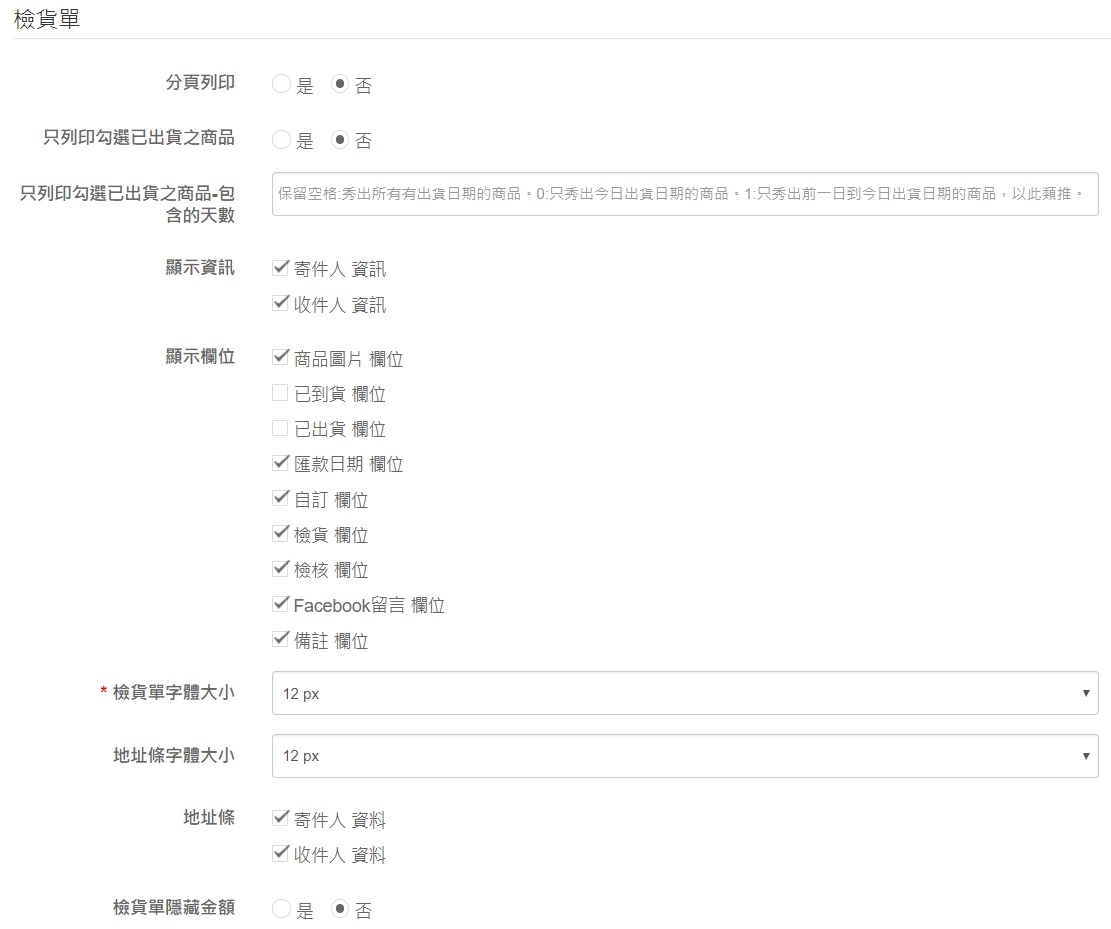1111x929 pixels.
Task: Choose 是 for 只列印勾選已出貨之商品
Action: click(281, 140)
